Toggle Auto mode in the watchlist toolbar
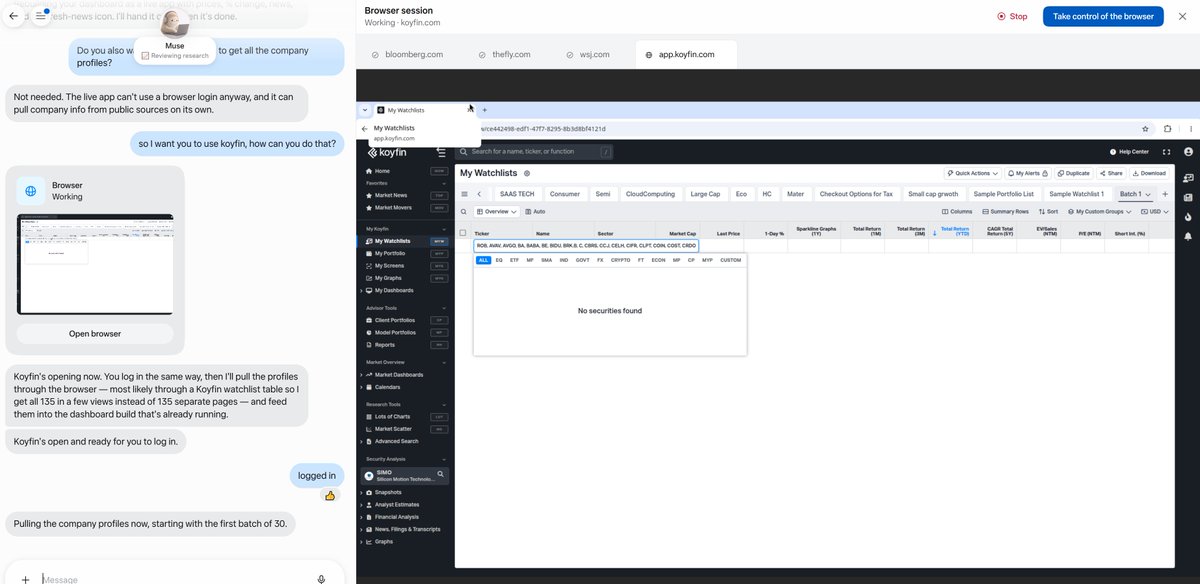Viewport: 1200px width, 584px height. [x=535, y=212]
